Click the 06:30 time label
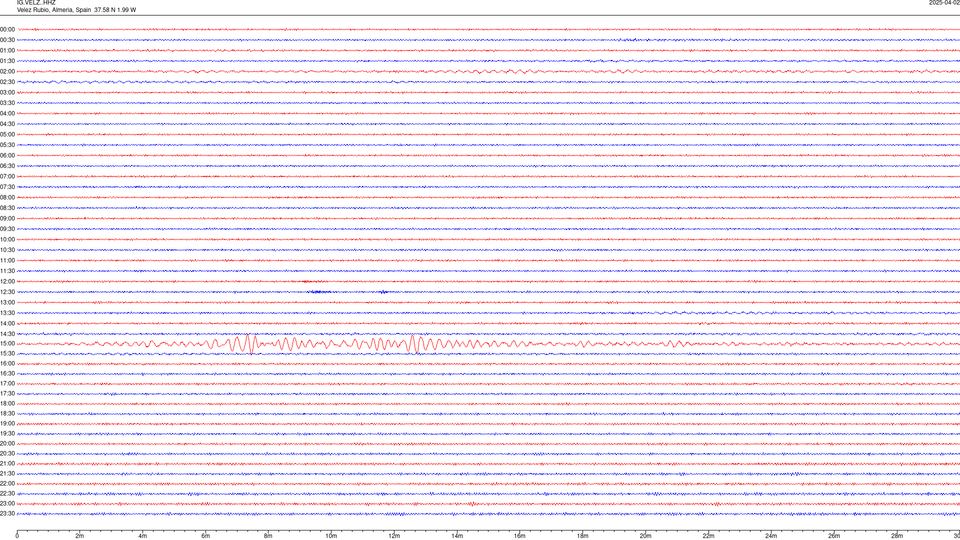The height and width of the screenshot is (540, 960). point(7,166)
